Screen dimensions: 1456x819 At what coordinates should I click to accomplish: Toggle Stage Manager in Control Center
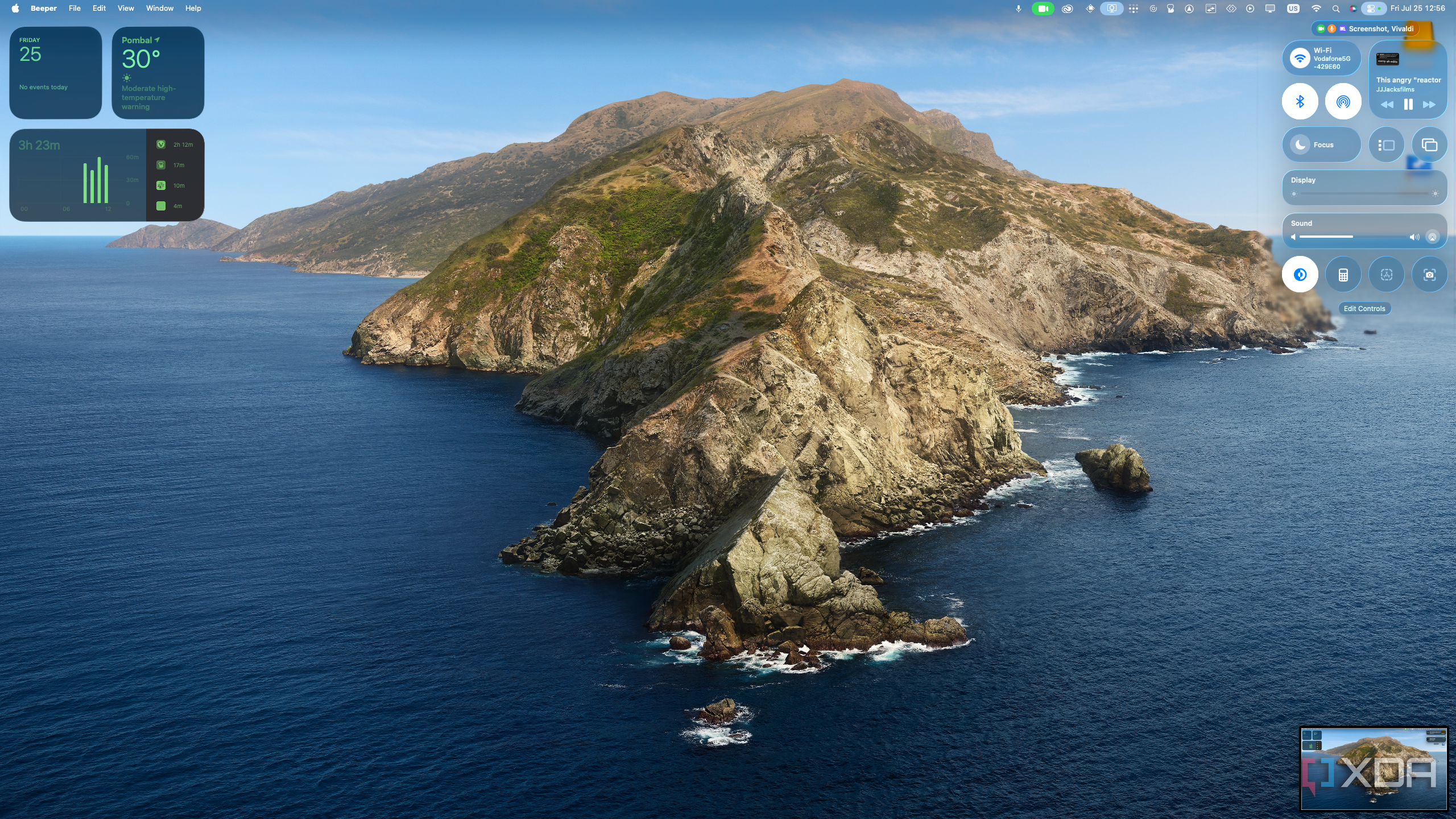pyautogui.click(x=1387, y=145)
